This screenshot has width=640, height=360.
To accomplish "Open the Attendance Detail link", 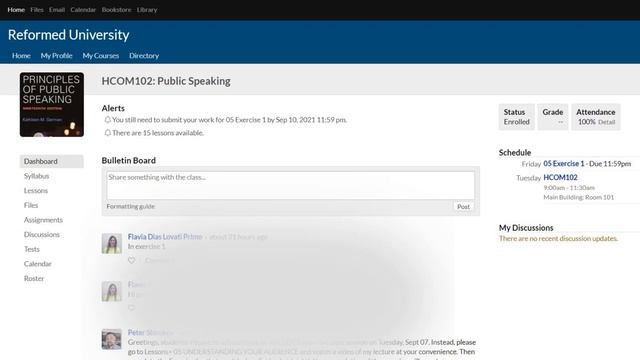I will pyautogui.click(x=607, y=122).
